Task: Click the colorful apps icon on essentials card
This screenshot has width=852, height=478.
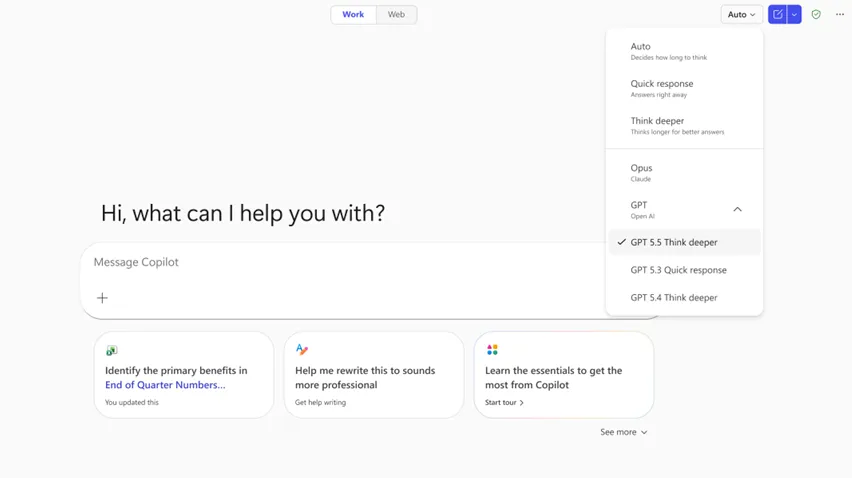Action: (492, 350)
